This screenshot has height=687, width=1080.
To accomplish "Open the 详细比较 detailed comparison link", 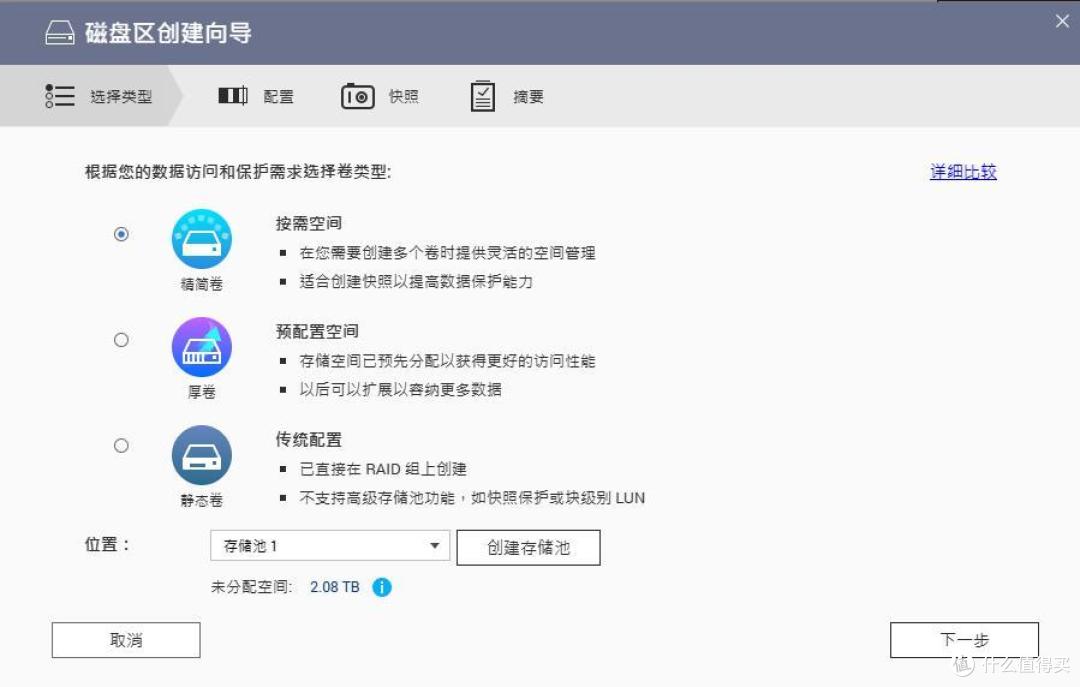I will point(963,172).
